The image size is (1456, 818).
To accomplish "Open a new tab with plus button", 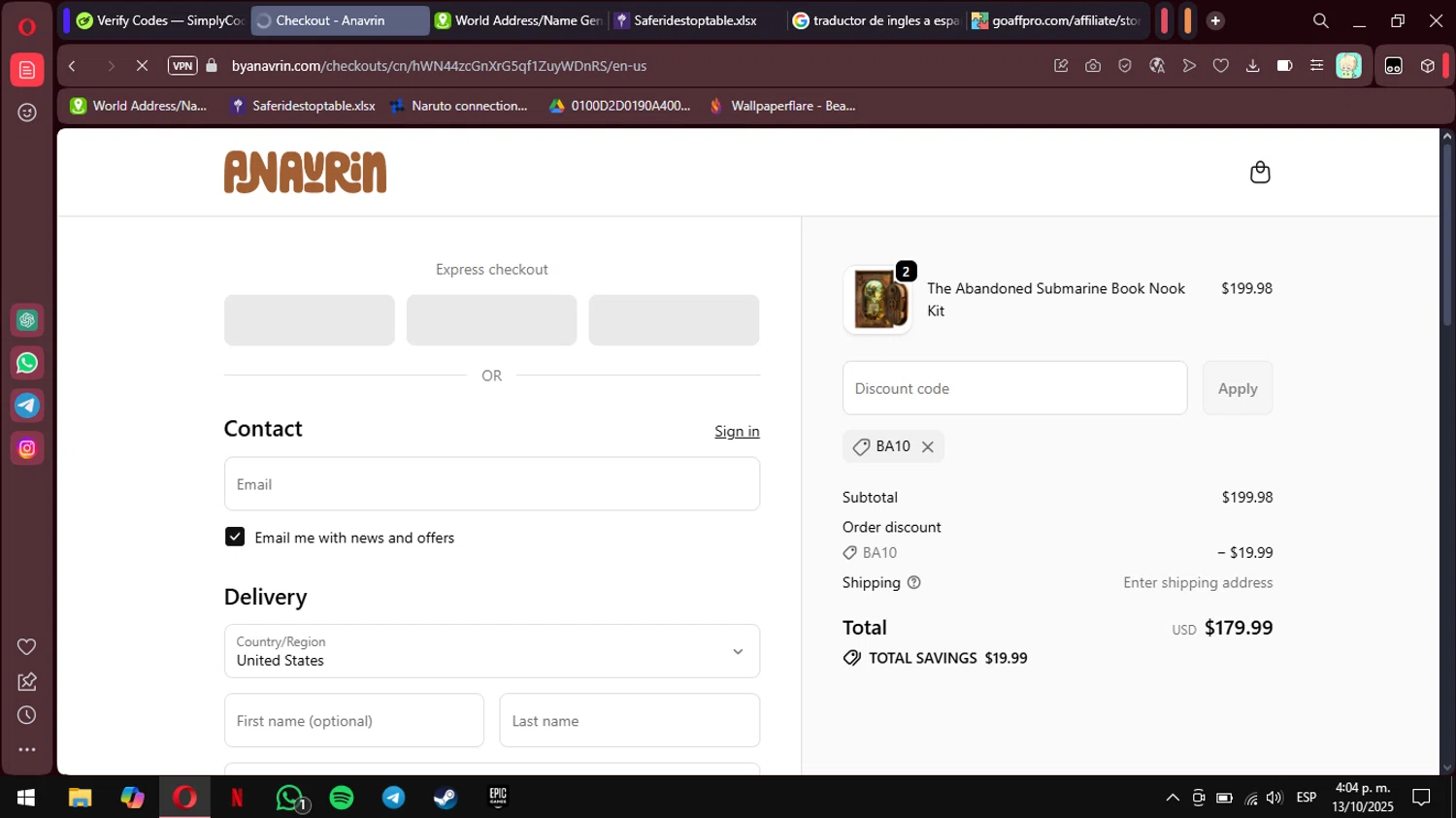I will point(1215,20).
